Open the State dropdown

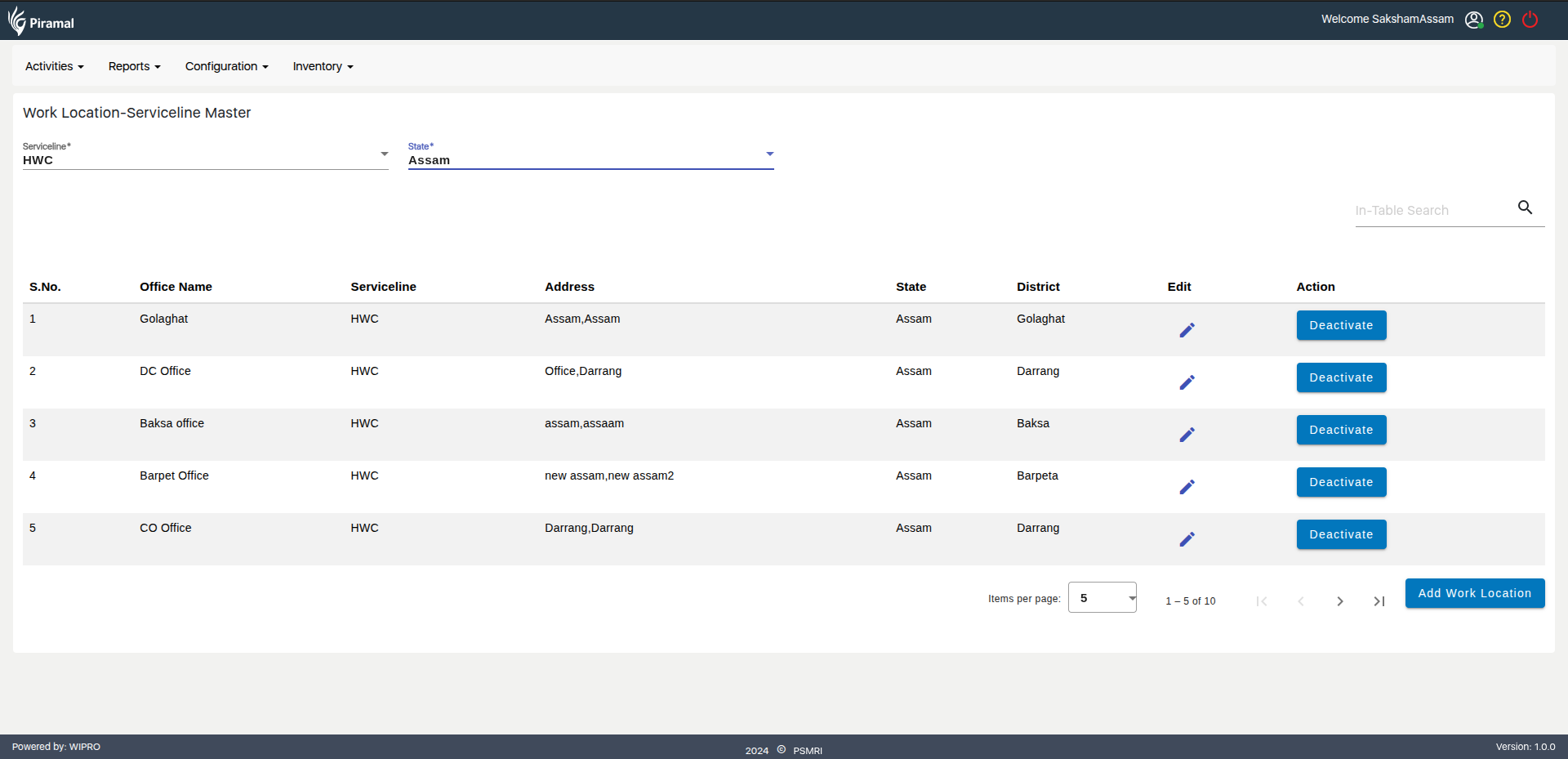590,155
